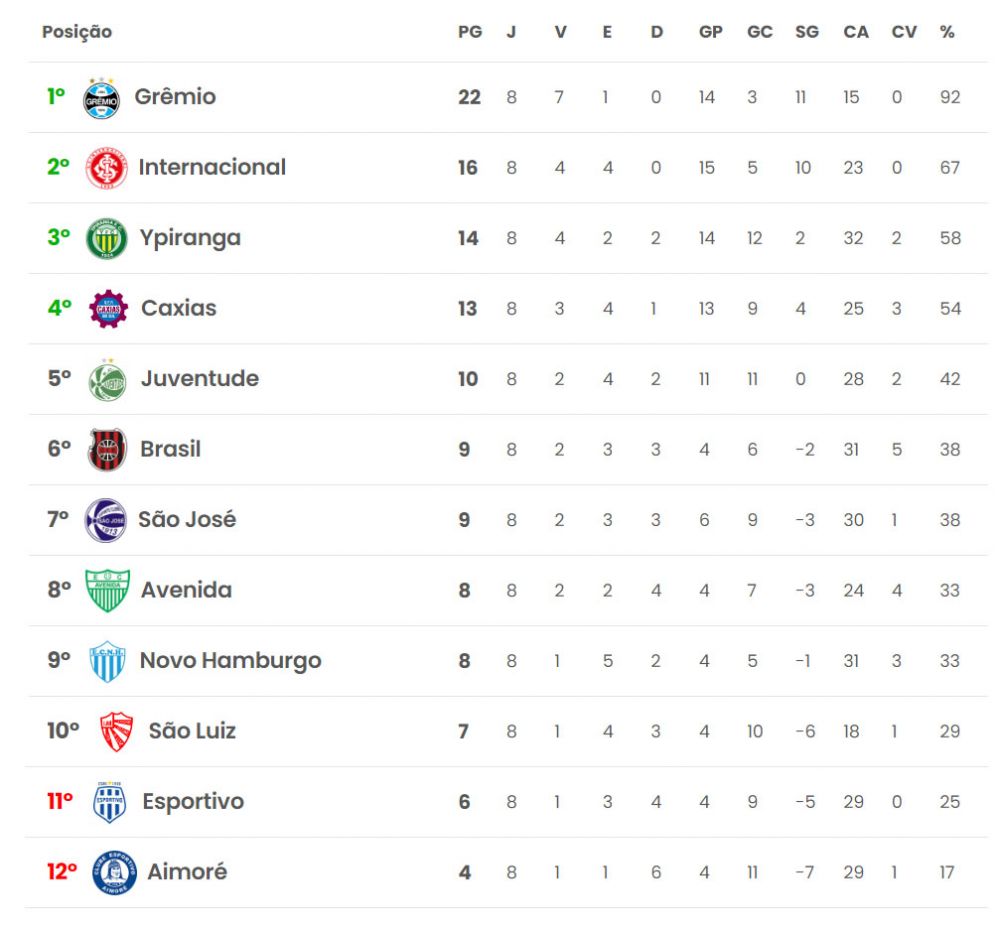This screenshot has width=1000, height=931.
Task: Click the Internacional red crest
Action: [107, 168]
